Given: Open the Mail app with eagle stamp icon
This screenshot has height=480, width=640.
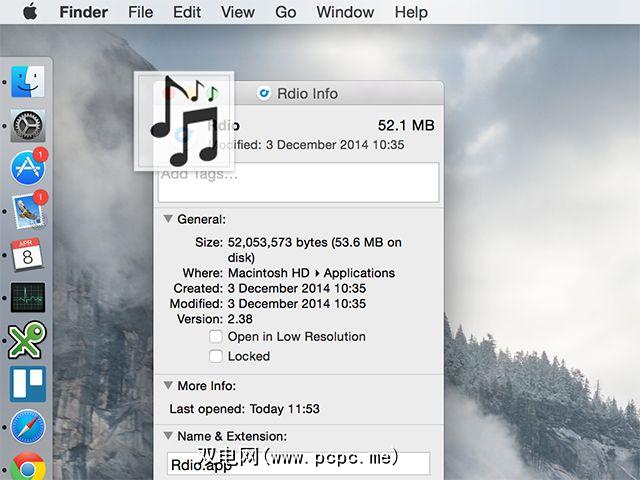Looking at the screenshot, I should 27,210.
